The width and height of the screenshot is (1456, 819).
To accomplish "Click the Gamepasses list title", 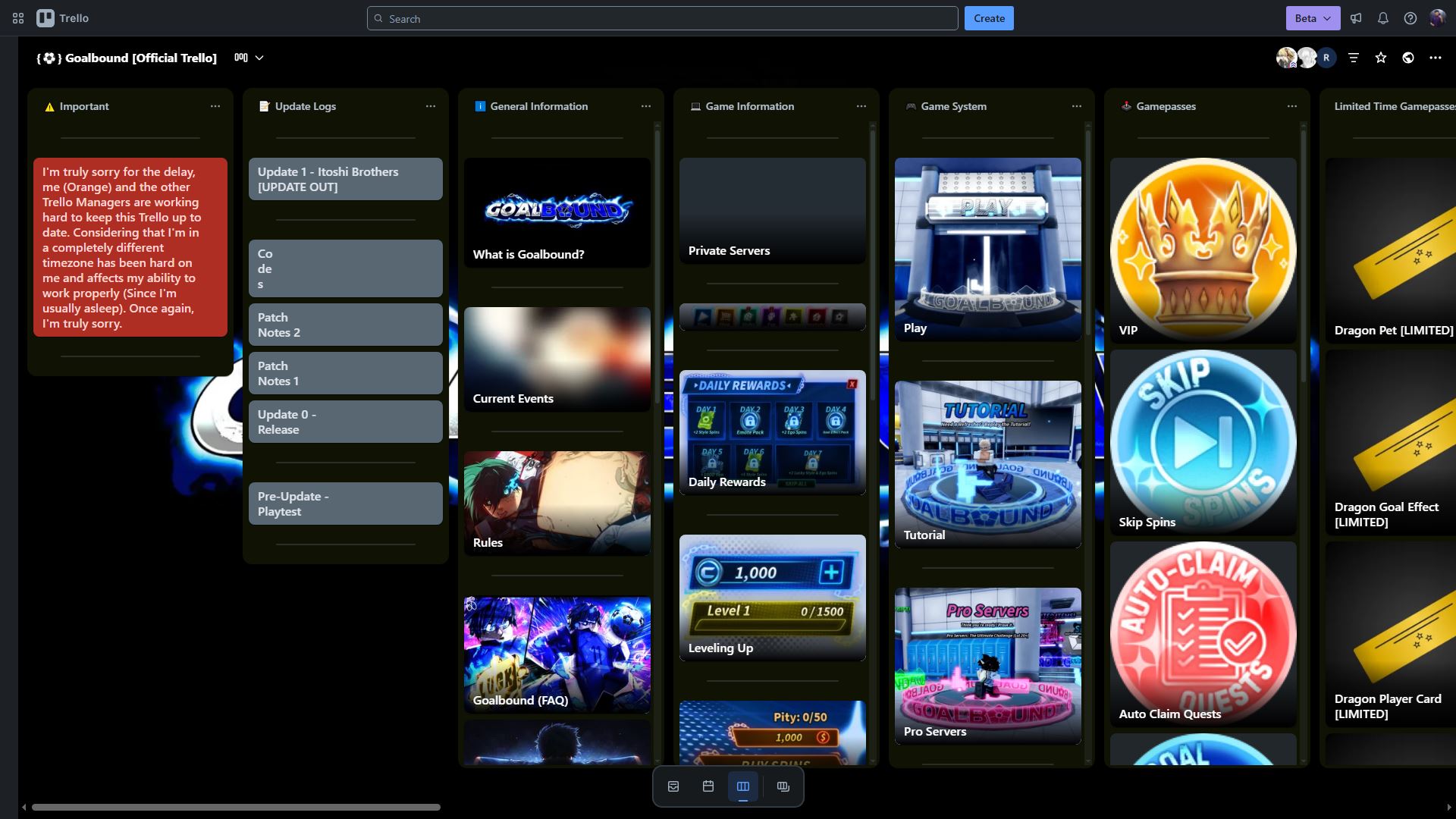I will 1166,106.
